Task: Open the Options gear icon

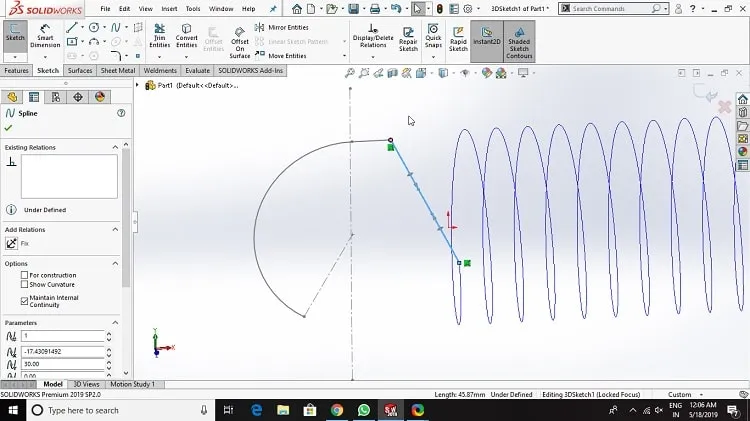Action: 468,9
